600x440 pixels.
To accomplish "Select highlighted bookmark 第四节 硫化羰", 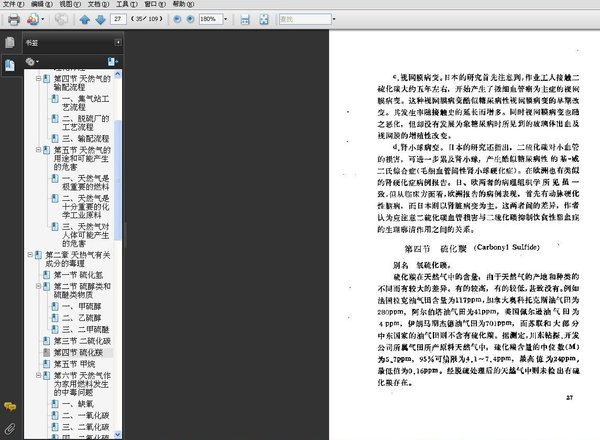I will tap(78, 352).
